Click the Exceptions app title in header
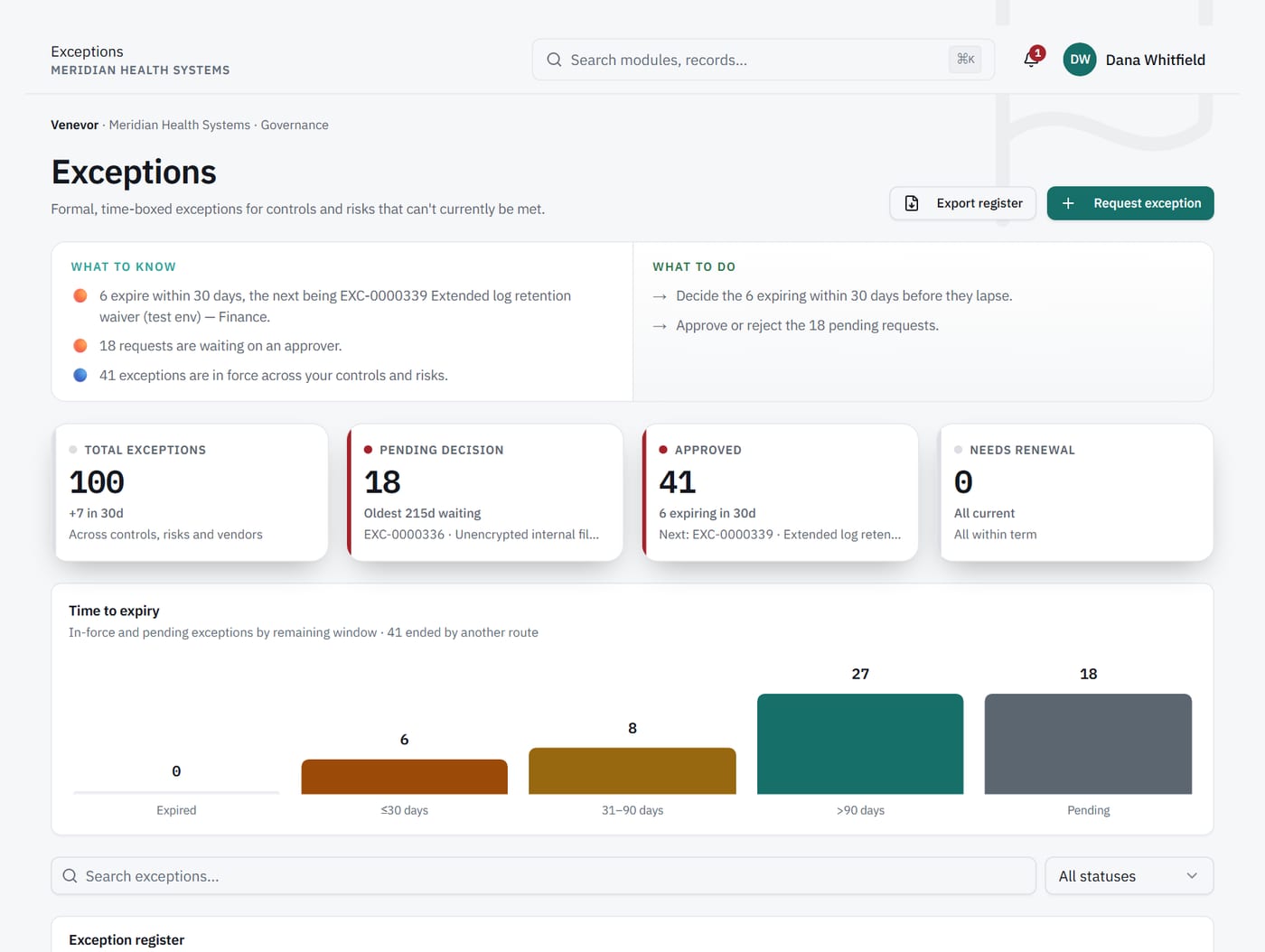 pyautogui.click(x=87, y=51)
